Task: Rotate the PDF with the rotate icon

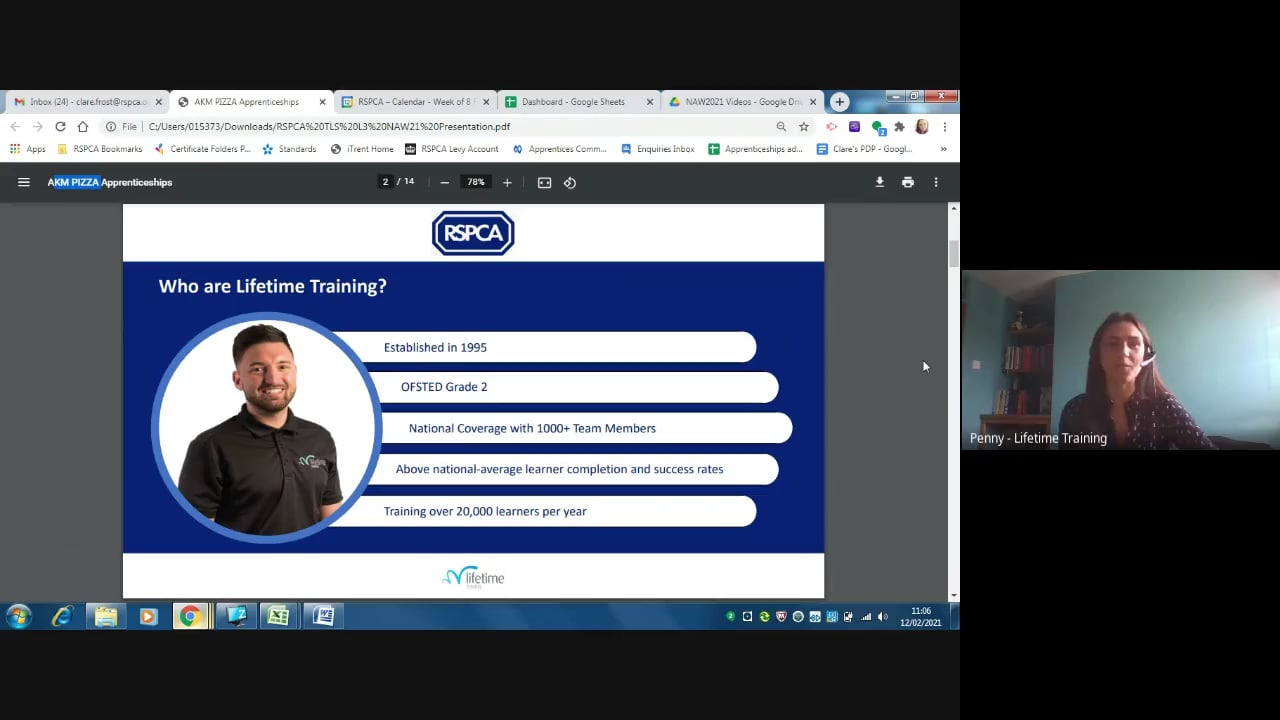Action: 570,182
